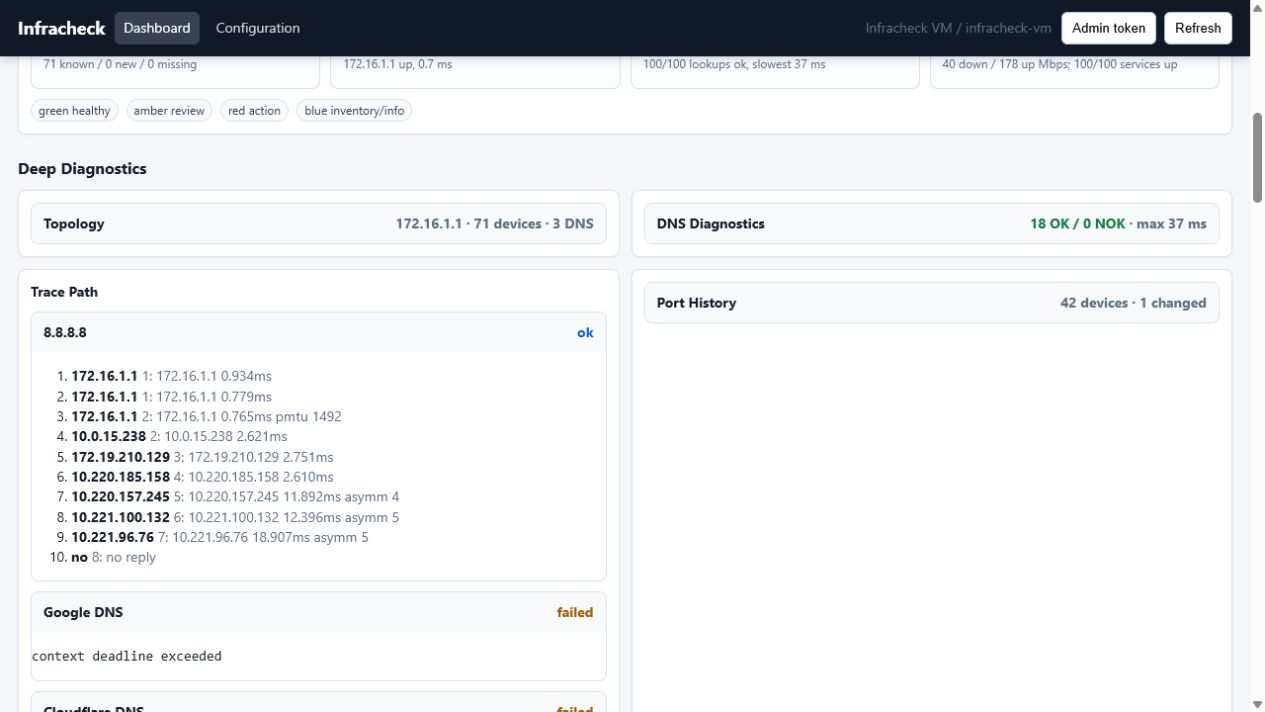Click the 'no reply' hop entry
This screenshot has height=712, width=1265.
click(113, 557)
